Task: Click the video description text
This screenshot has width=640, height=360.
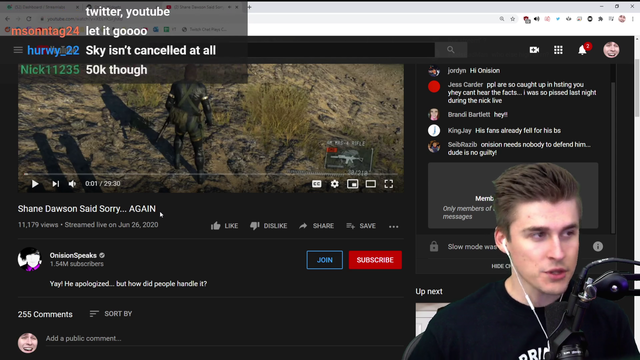Action: (128, 284)
